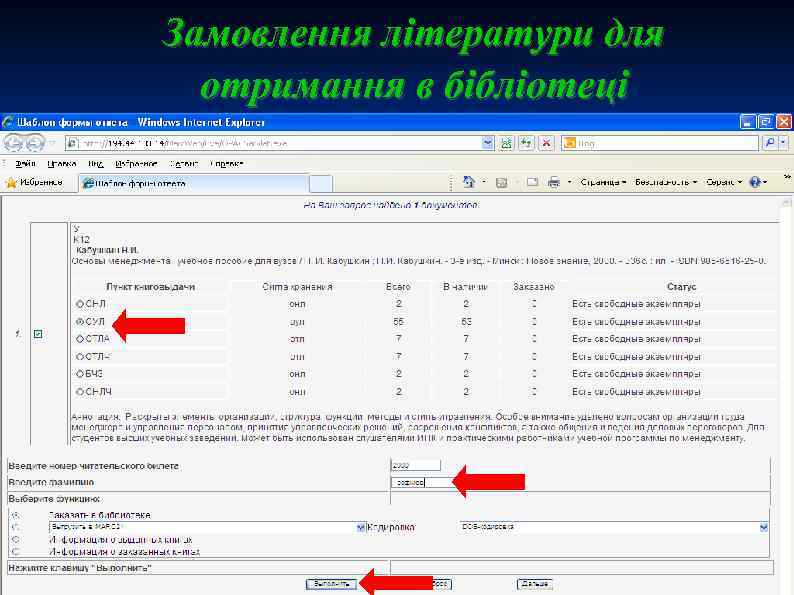This screenshot has height=595, width=794.
Task: Click the Home page icon
Action: pos(469,182)
